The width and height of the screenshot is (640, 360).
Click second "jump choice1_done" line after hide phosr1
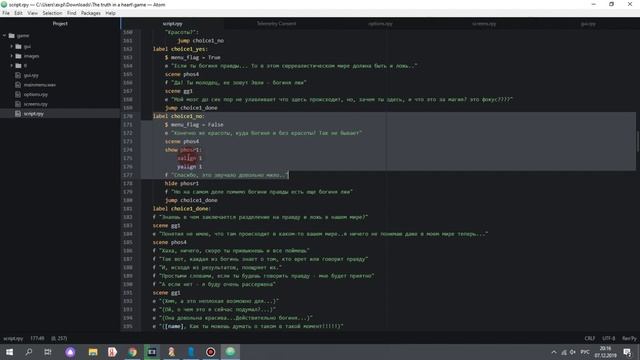(191, 200)
